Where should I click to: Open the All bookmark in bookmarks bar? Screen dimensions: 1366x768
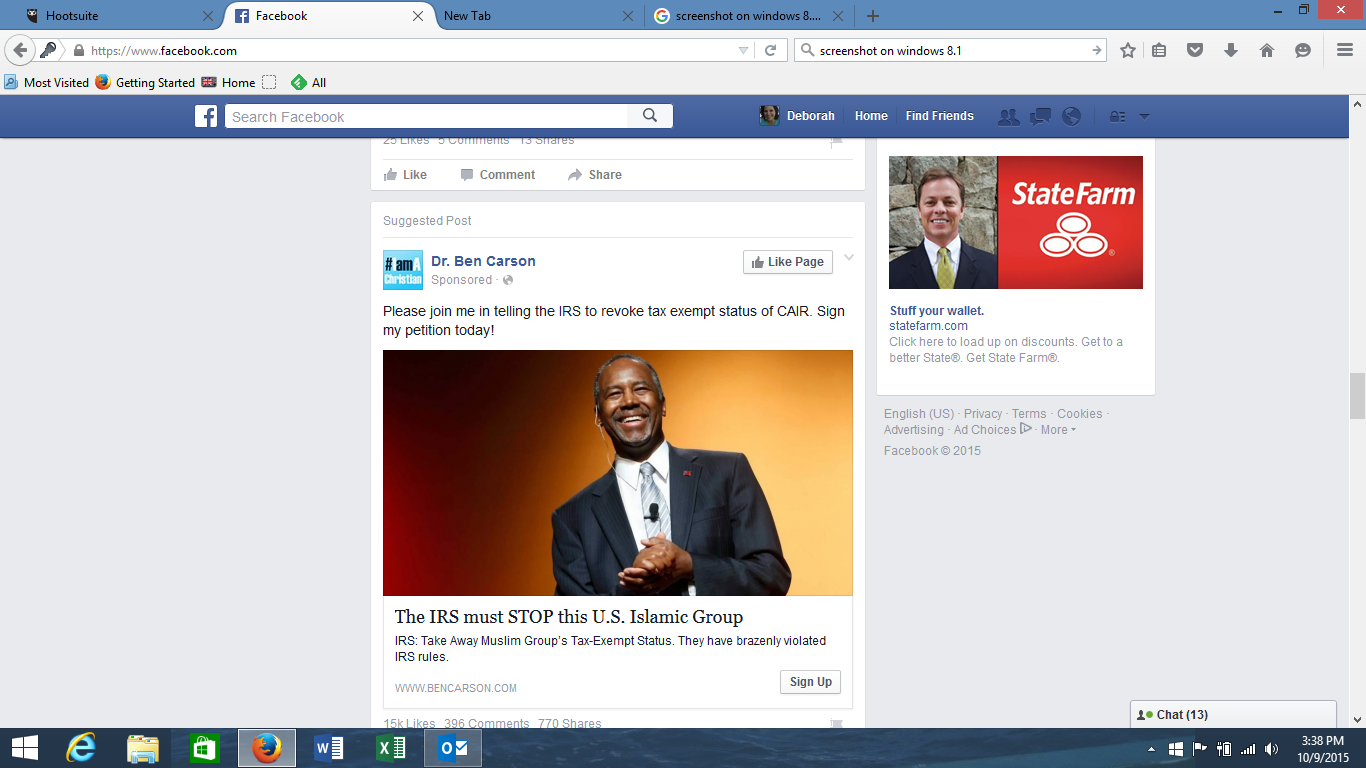click(308, 83)
